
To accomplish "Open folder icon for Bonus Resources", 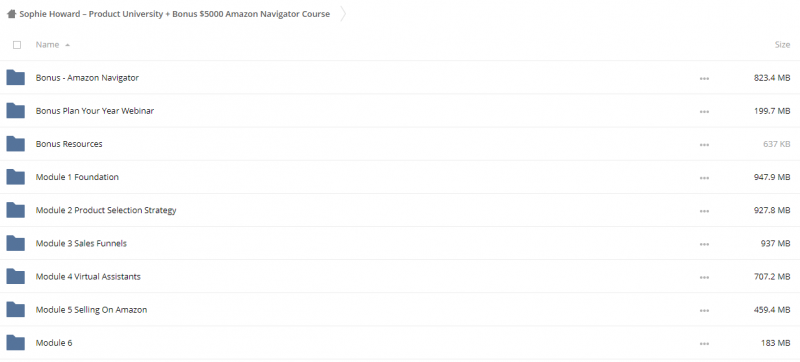I will (x=15, y=144).
